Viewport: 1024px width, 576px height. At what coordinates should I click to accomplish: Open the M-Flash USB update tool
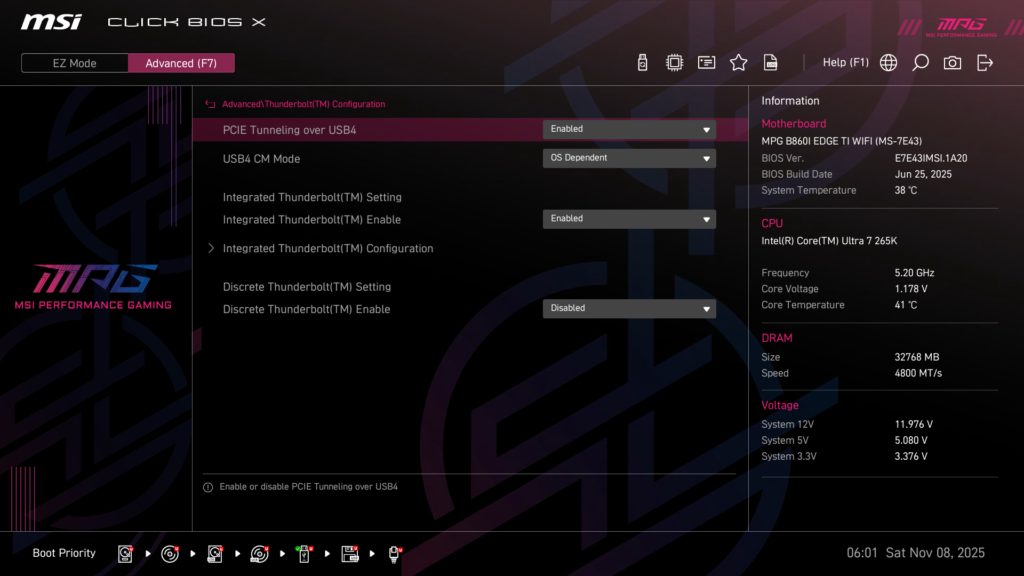click(x=641, y=61)
